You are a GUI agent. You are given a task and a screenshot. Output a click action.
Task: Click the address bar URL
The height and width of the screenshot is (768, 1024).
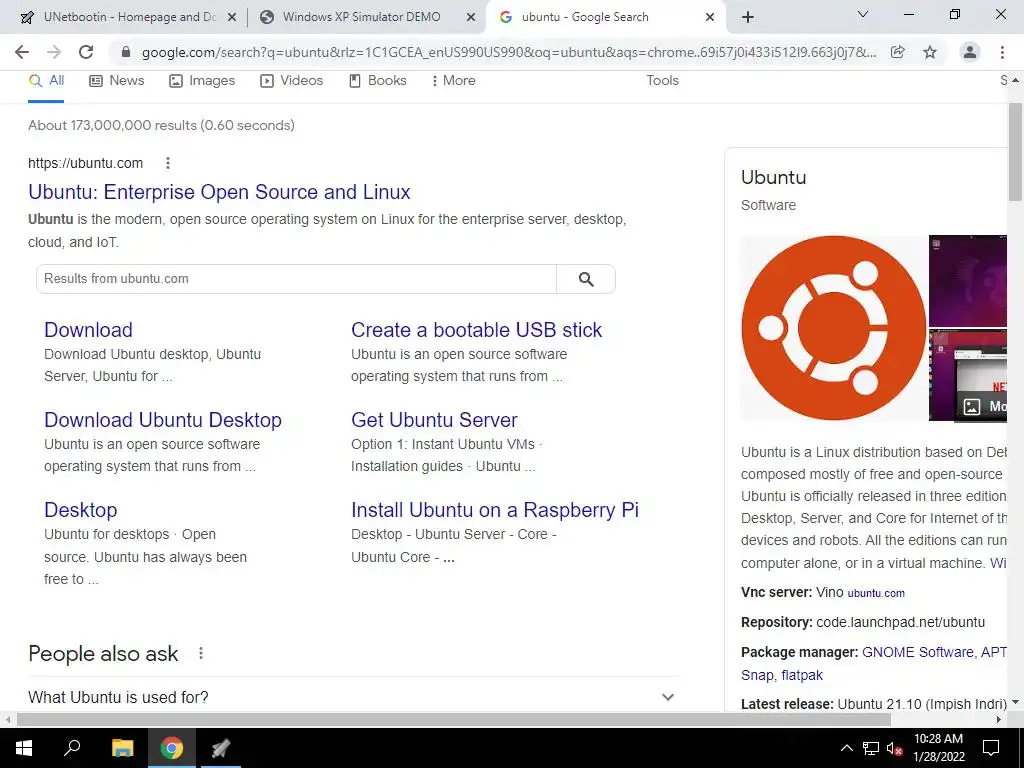pos(509,52)
